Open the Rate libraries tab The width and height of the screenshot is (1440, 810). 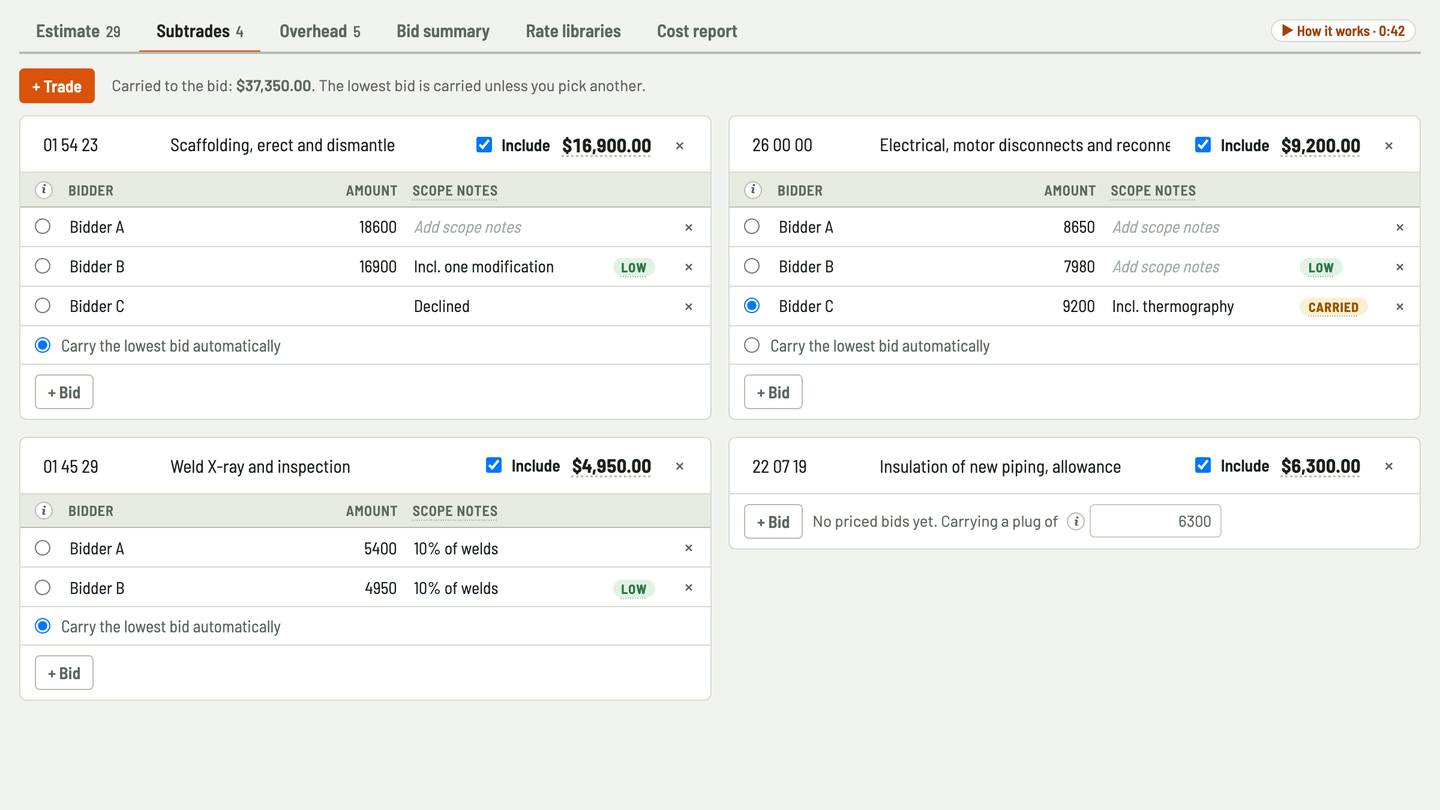pyautogui.click(x=573, y=31)
